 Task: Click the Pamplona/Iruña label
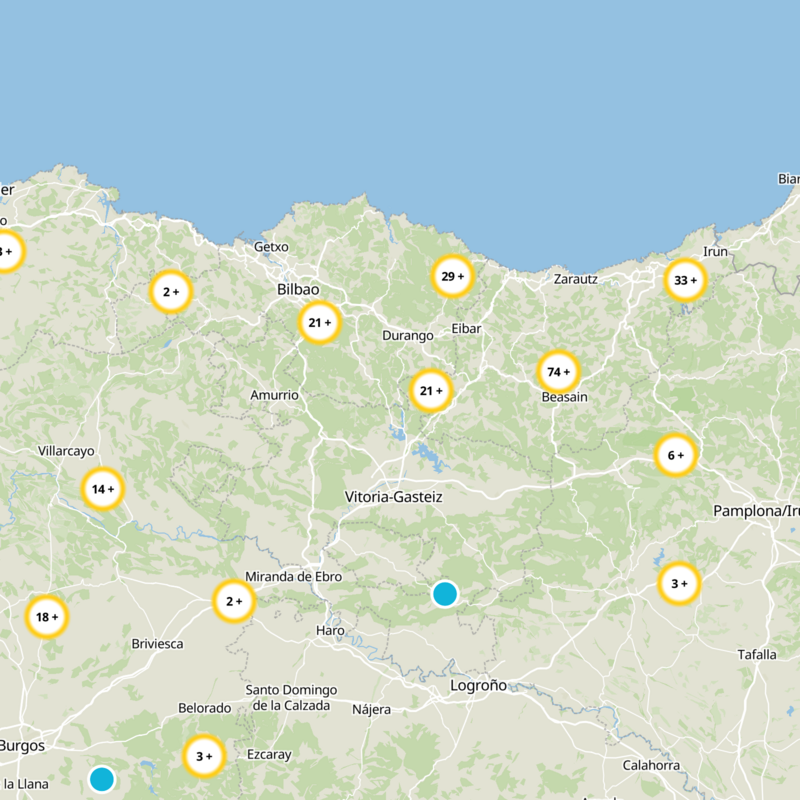pos(757,511)
